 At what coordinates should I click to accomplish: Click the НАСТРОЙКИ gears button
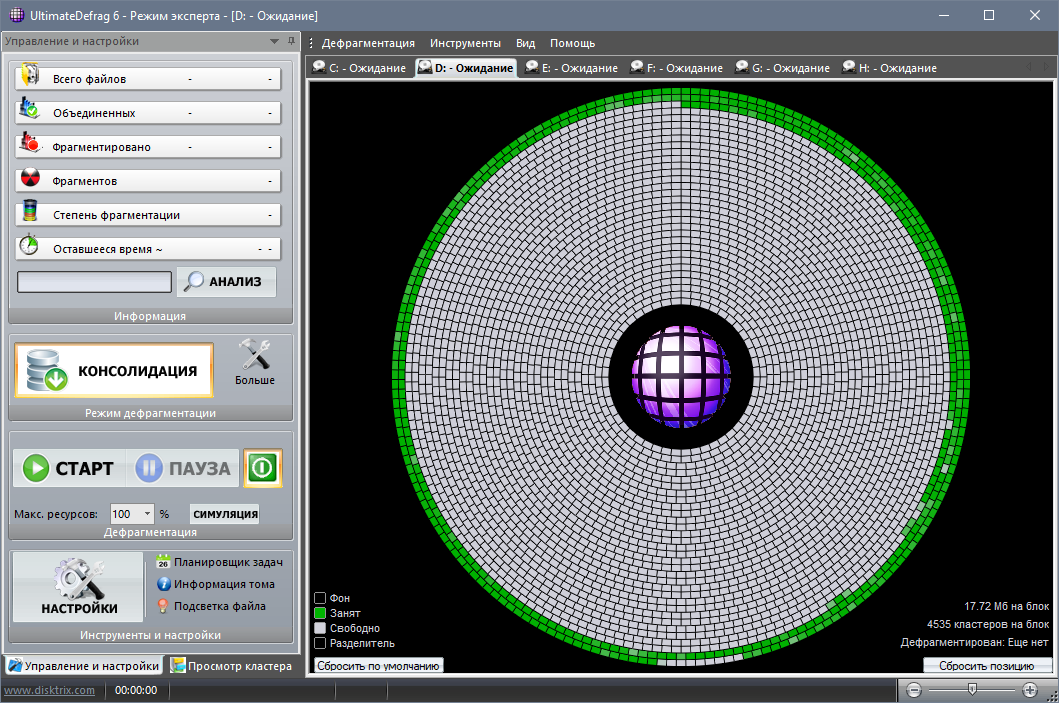coord(78,587)
